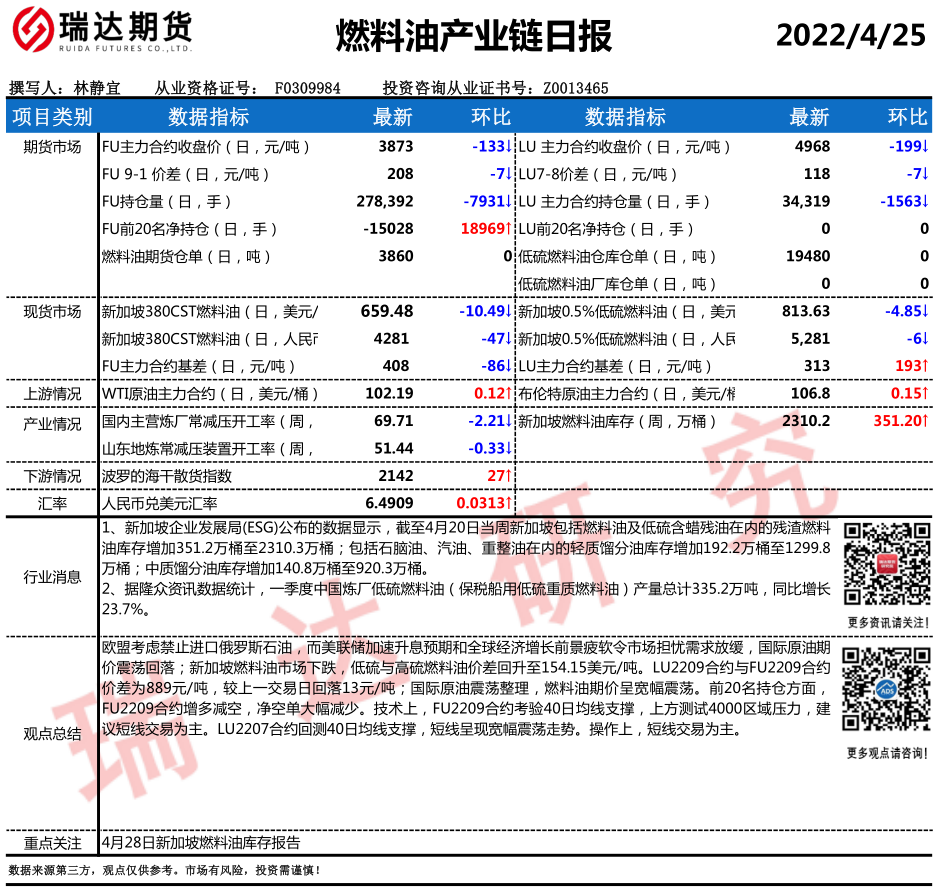Click the red up arrow after 351.20
The height and width of the screenshot is (891, 937).
point(926,421)
